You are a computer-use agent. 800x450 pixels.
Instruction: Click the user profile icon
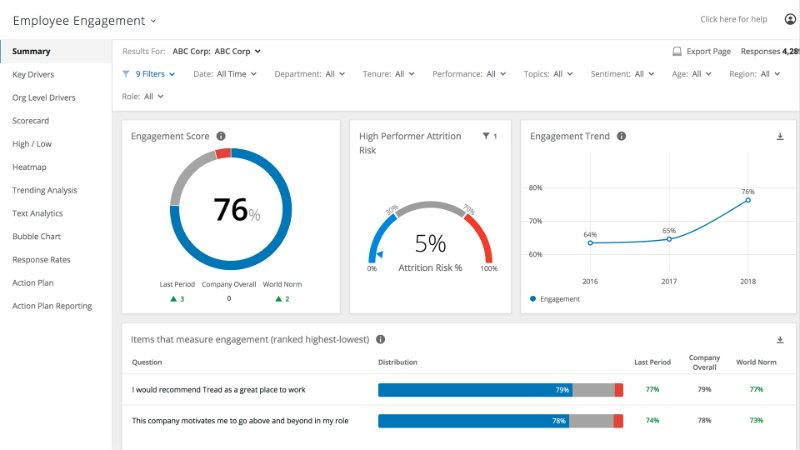click(x=790, y=19)
